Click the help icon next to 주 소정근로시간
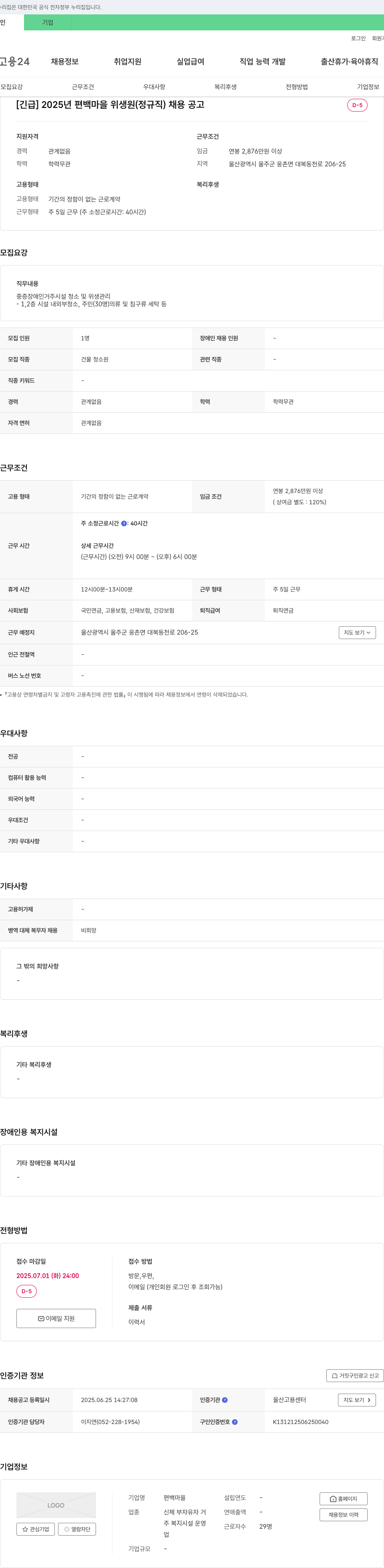This screenshot has height=1568, width=384. point(124,523)
